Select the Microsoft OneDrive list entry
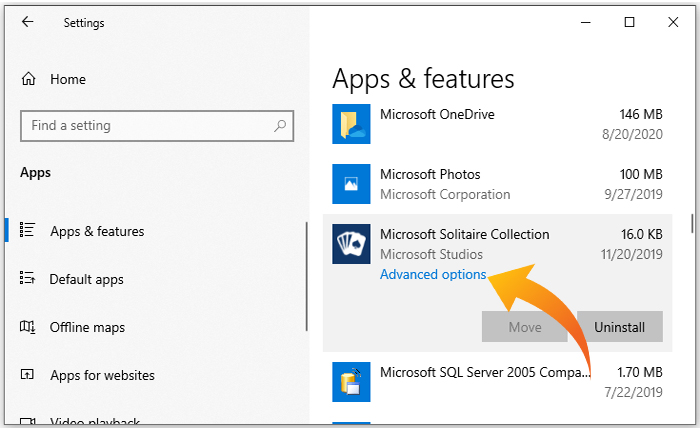This screenshot has width=700, height=430. [x=500, y=124]
